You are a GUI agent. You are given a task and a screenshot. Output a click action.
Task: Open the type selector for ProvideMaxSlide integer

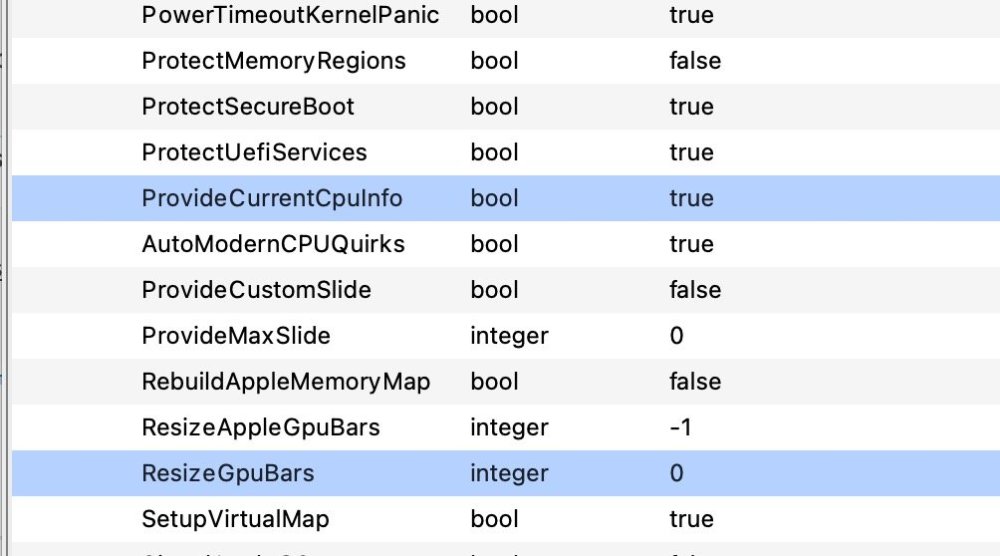[509, 336]
